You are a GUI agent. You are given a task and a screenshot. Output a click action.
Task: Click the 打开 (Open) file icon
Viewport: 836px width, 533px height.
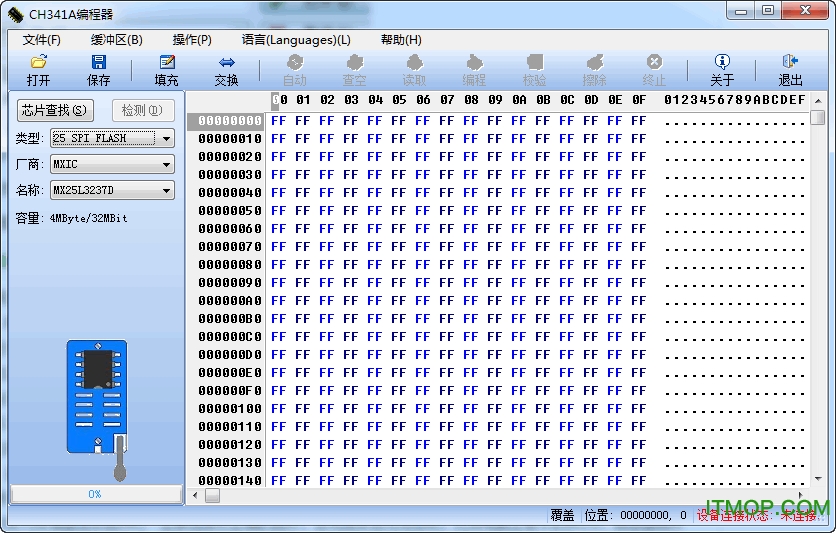coord(39,62)
